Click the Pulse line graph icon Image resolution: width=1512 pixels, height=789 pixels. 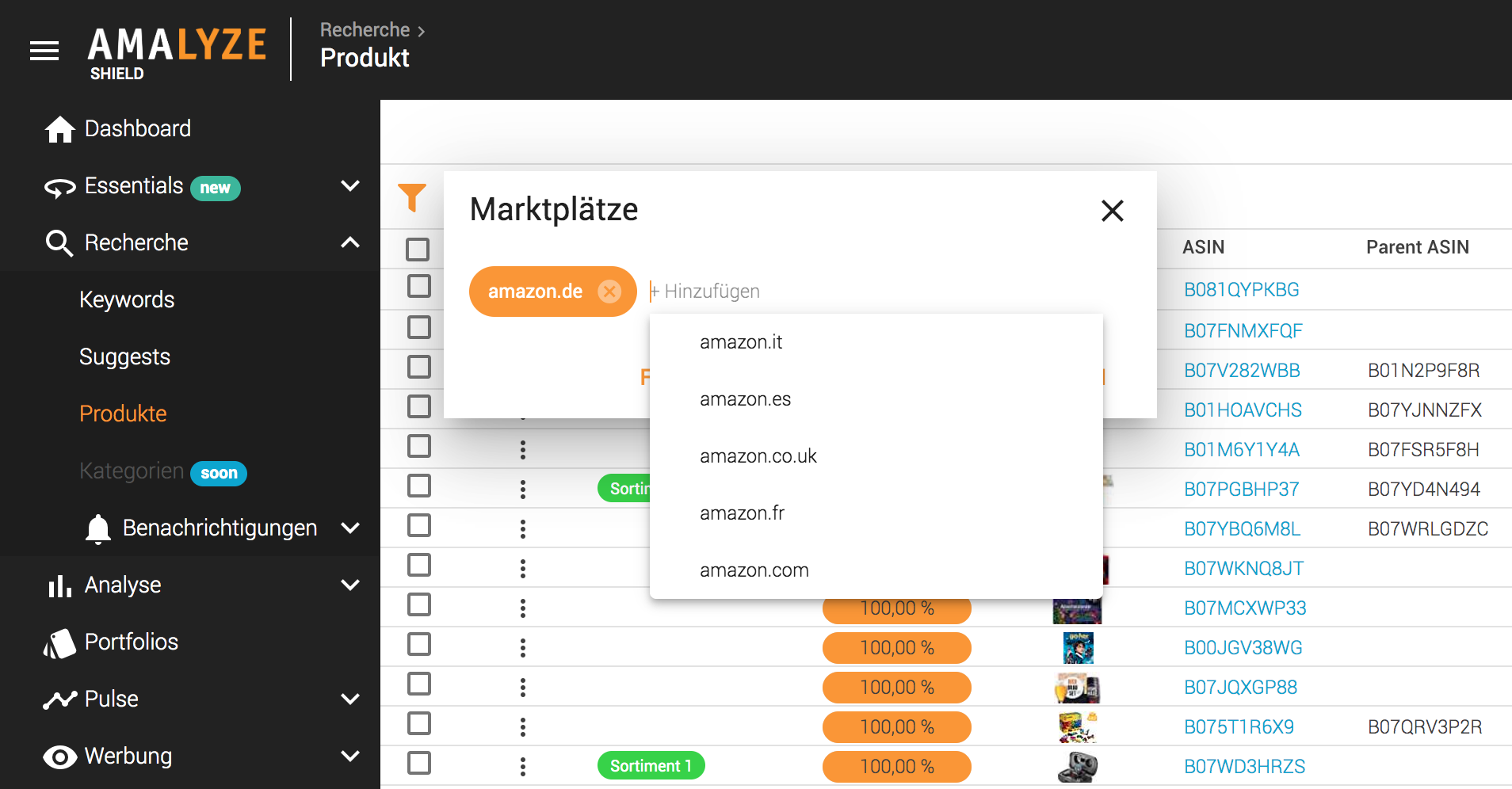pyautogui.click(x=60, y=699)
